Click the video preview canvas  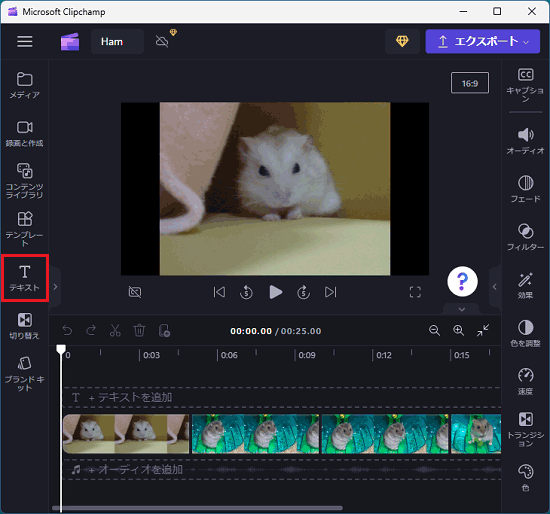coord(275,189)
